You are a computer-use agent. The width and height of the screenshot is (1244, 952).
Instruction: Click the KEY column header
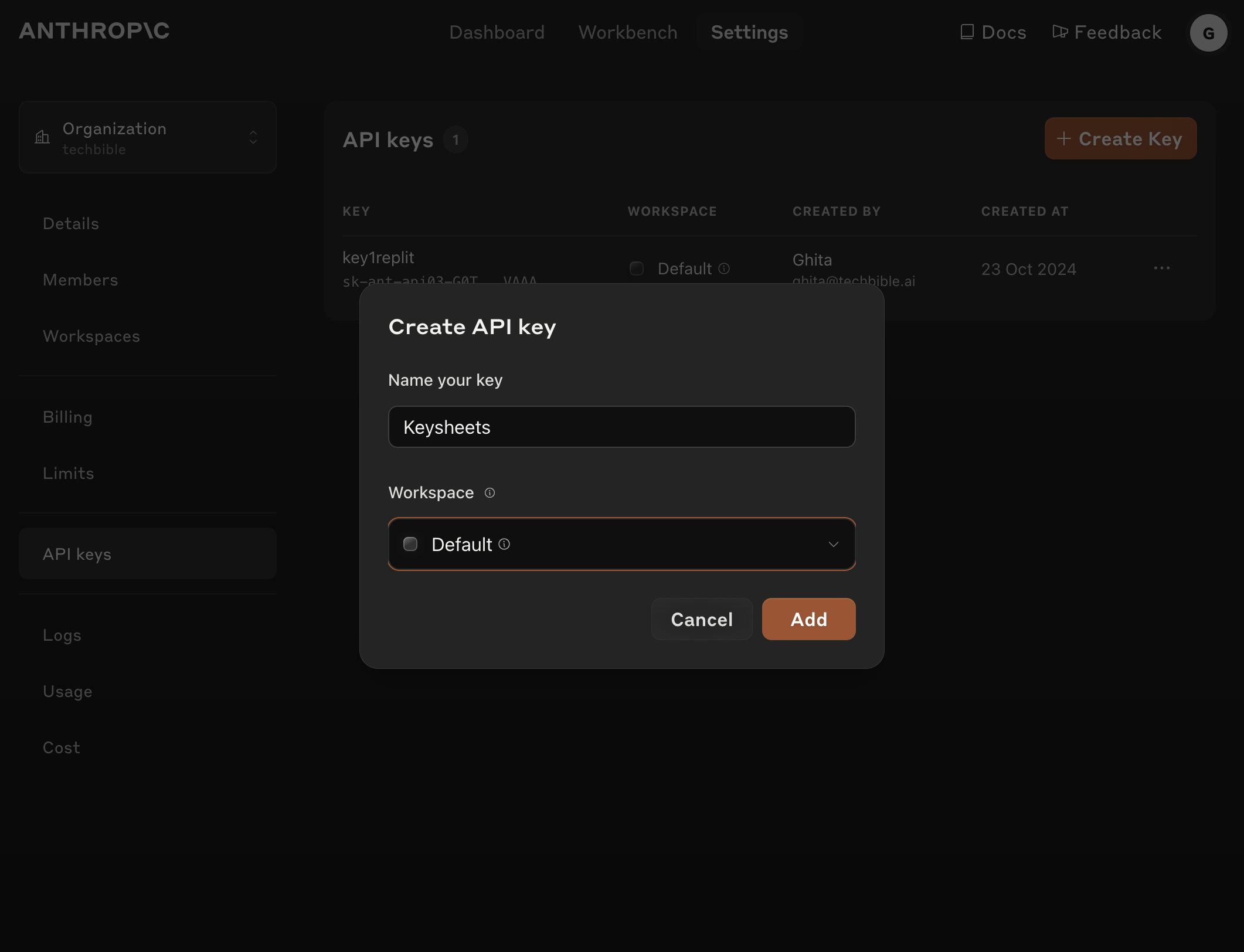(x=356, y=212)
